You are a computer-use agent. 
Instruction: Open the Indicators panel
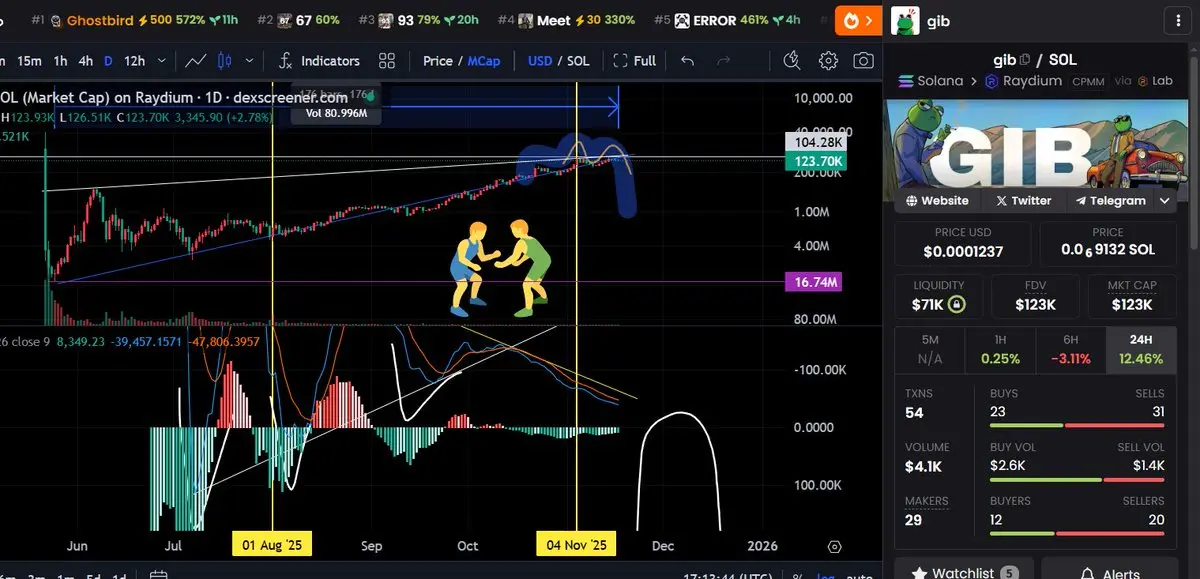319,61
